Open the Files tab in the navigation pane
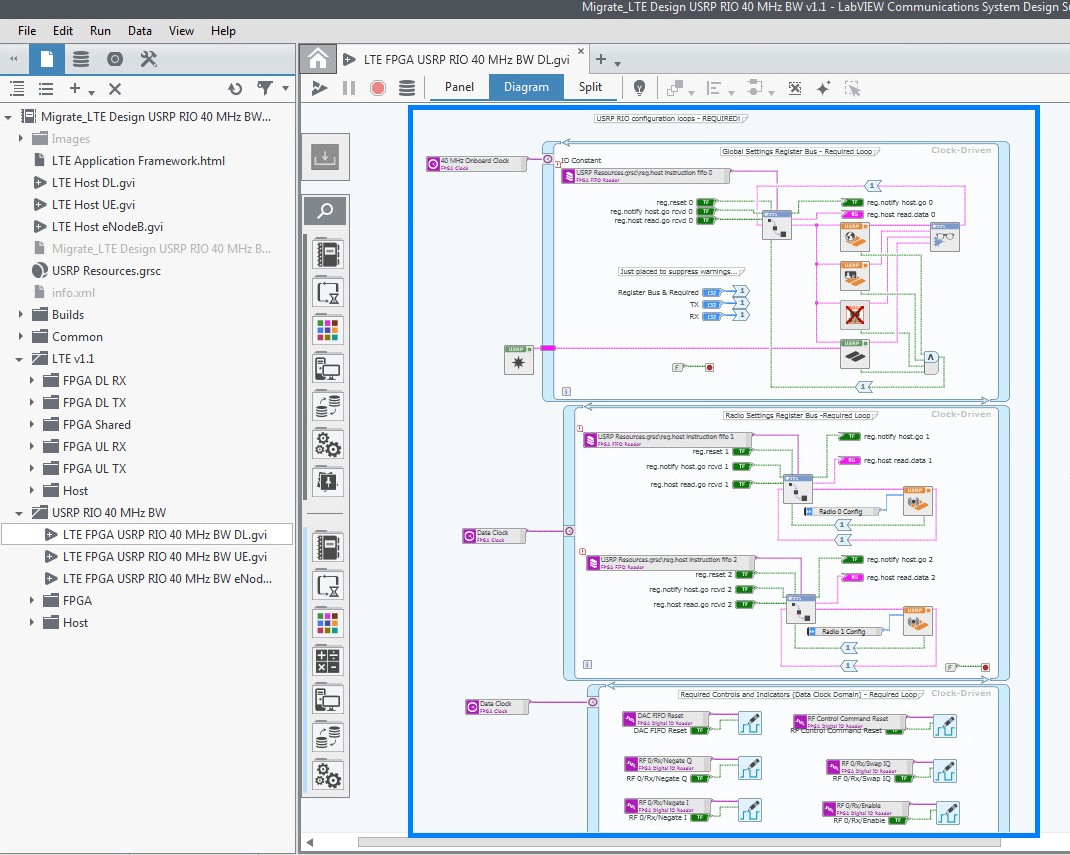Viewport: 1070px width, 855px height. [46, 59]
